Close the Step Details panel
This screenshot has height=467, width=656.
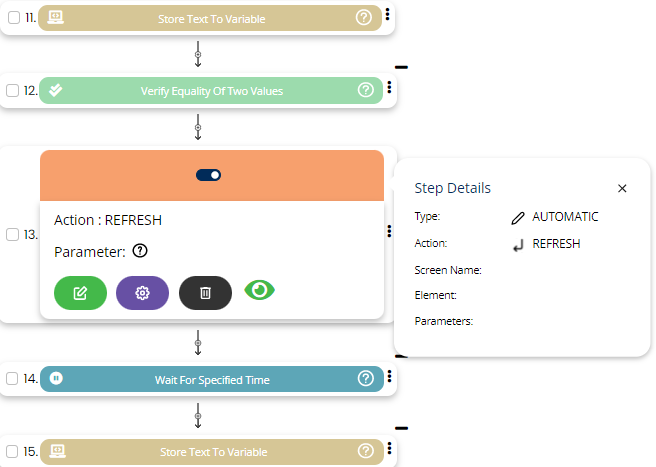click(622, 188)
